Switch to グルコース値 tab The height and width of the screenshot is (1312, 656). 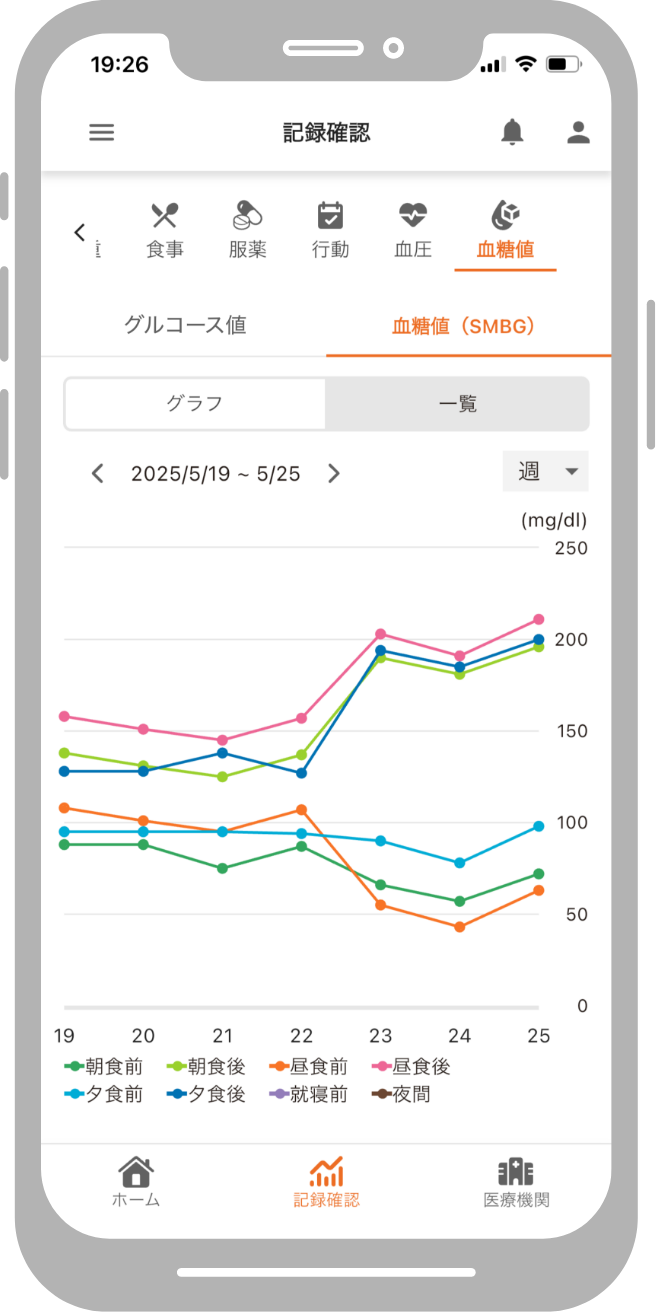point(185,325)
